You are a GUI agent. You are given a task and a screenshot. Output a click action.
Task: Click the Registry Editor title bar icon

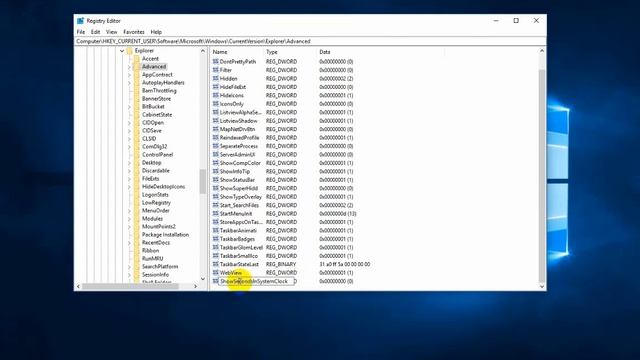tap(80, 21)
